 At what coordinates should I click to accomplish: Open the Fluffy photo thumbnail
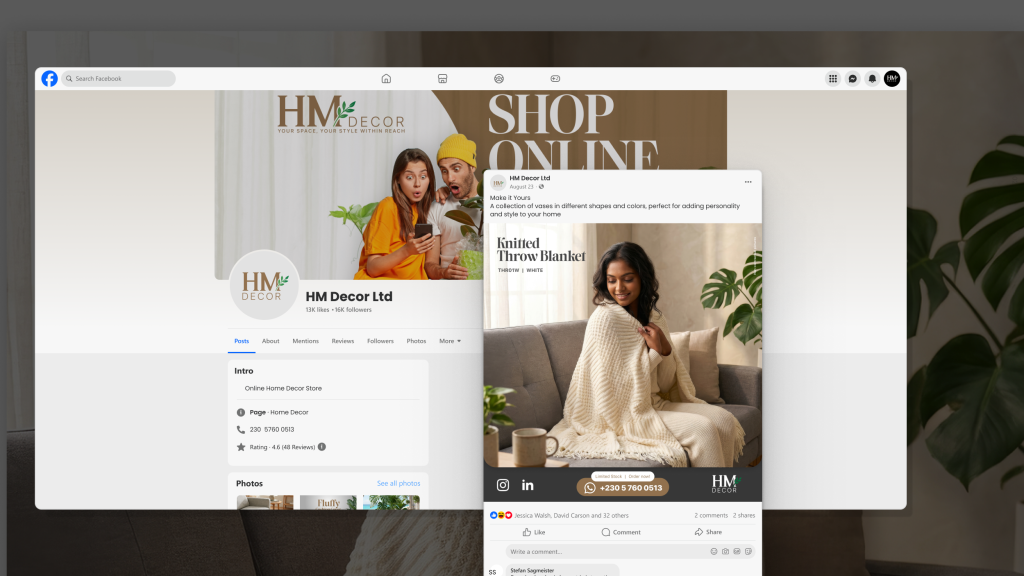[328, 502]
